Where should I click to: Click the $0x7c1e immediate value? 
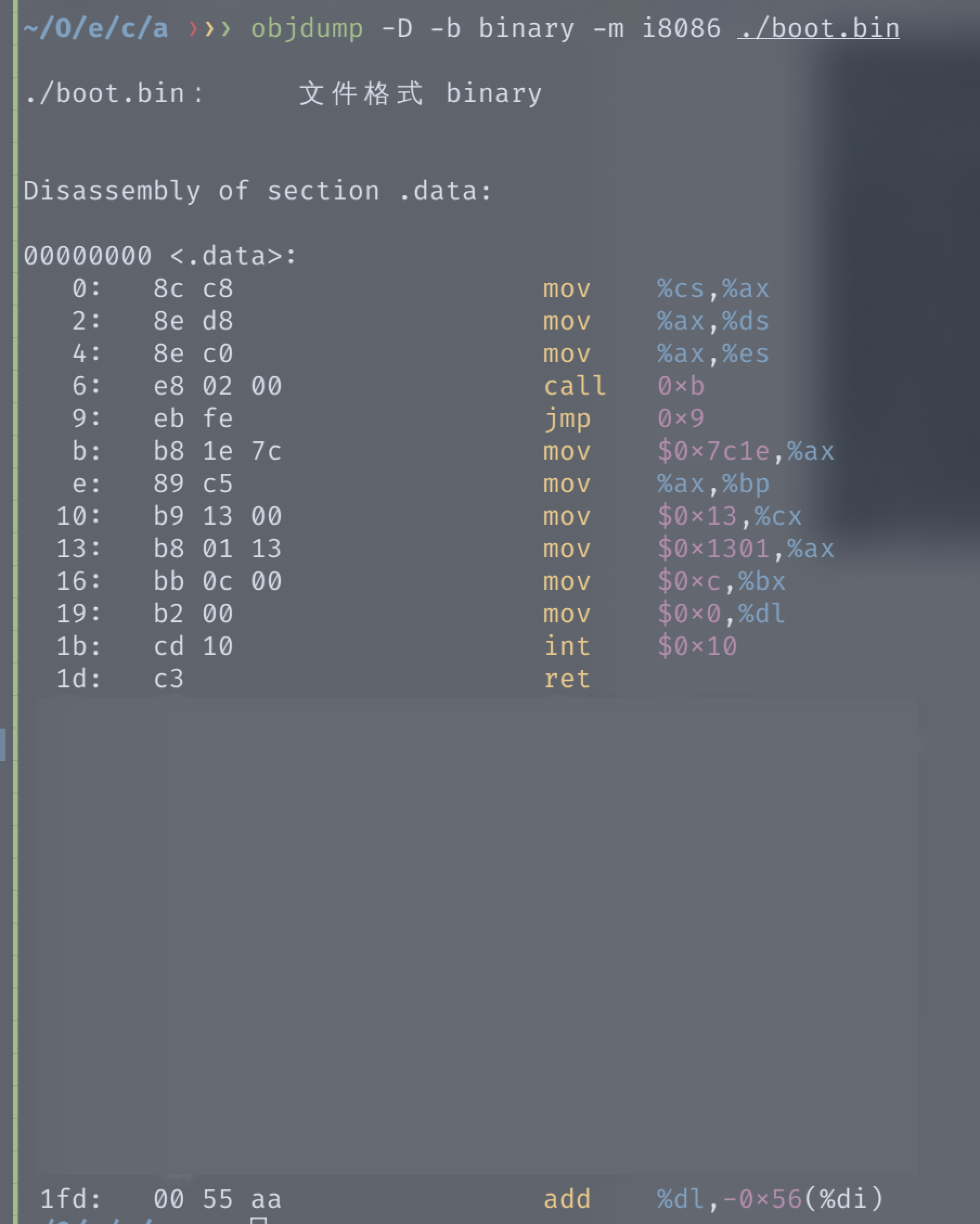(x=713, y=452)
